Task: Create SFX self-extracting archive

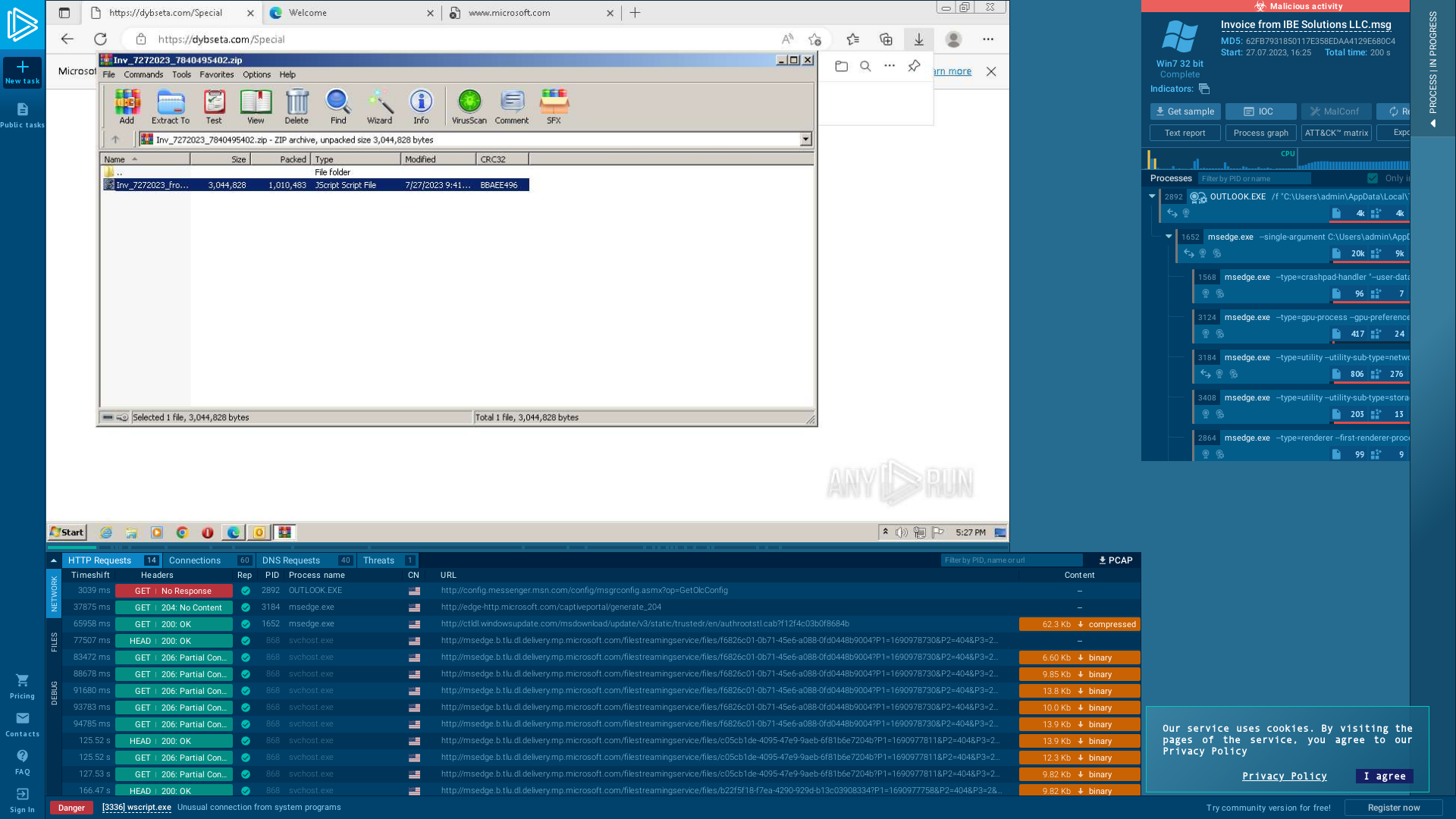Action: 554,106
